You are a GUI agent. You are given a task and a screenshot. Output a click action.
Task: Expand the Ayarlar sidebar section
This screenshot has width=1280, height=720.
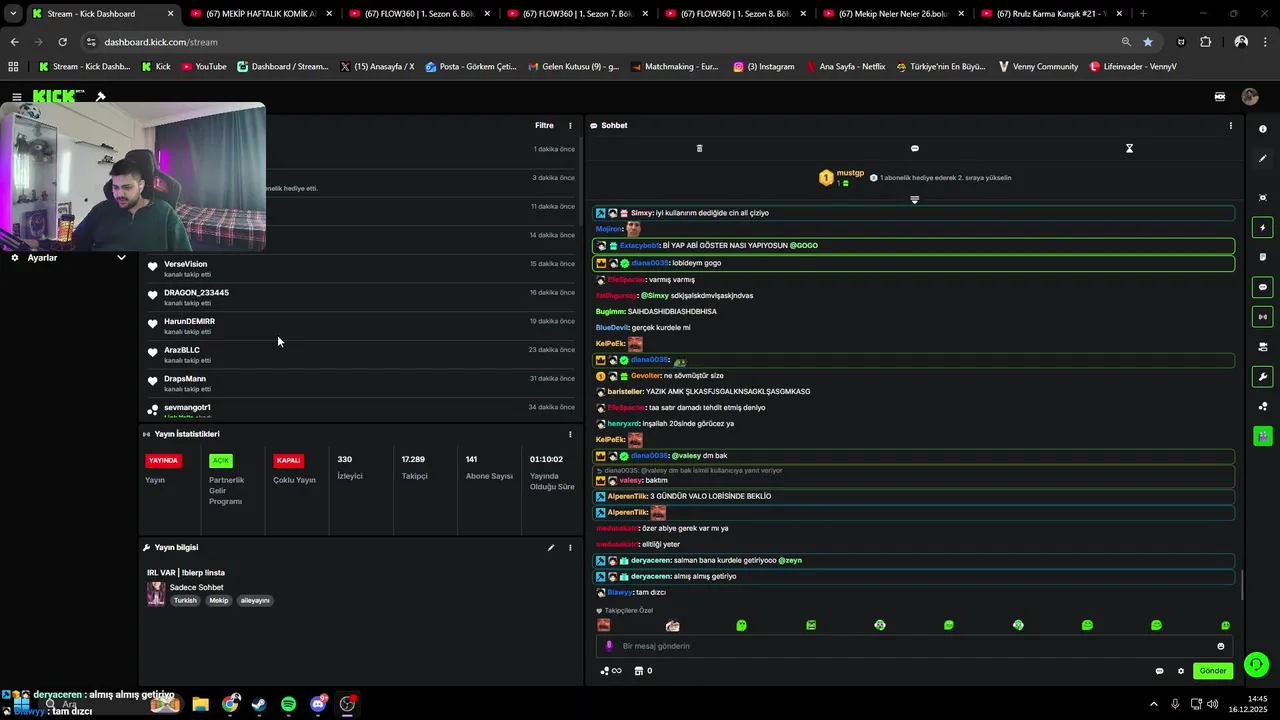(x=68, y=258)
